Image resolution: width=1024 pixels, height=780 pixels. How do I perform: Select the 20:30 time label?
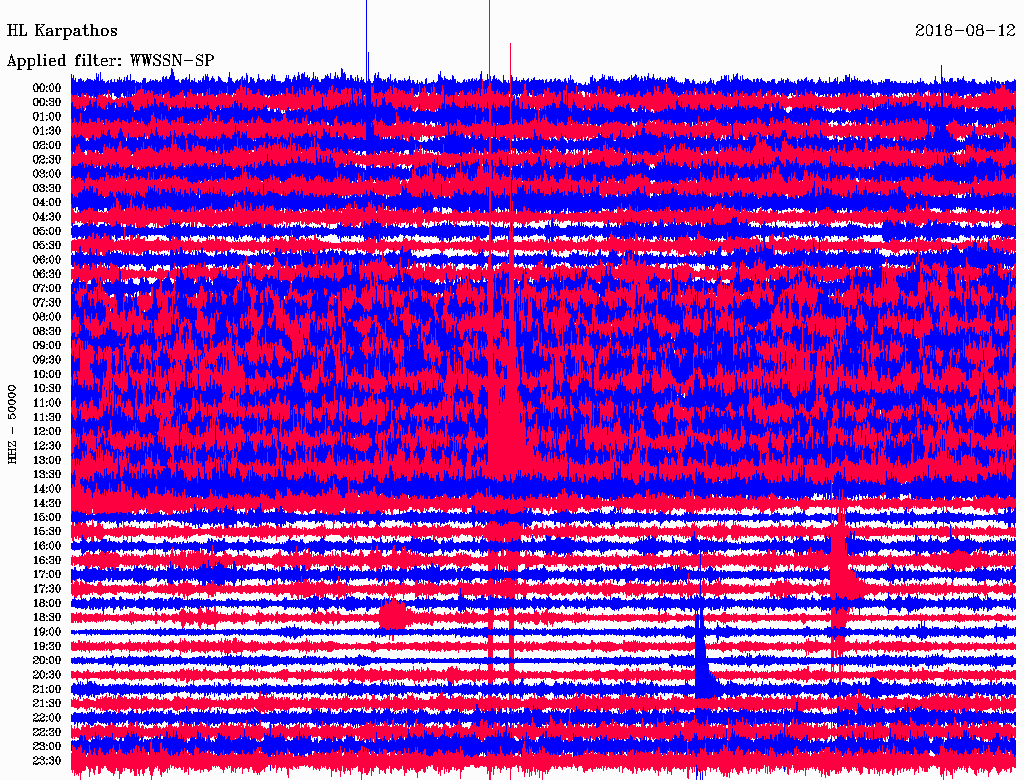click(47, 675)
